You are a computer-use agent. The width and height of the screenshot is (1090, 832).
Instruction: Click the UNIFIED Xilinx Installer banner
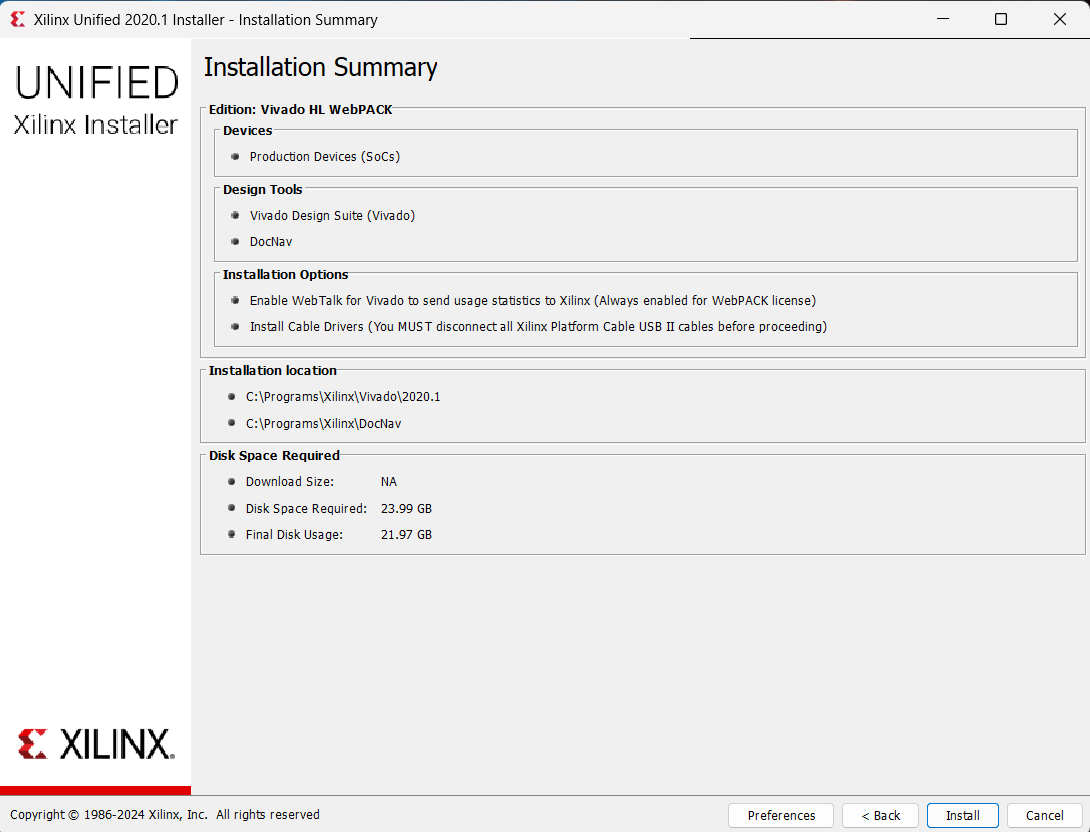(x=96, y=100)
